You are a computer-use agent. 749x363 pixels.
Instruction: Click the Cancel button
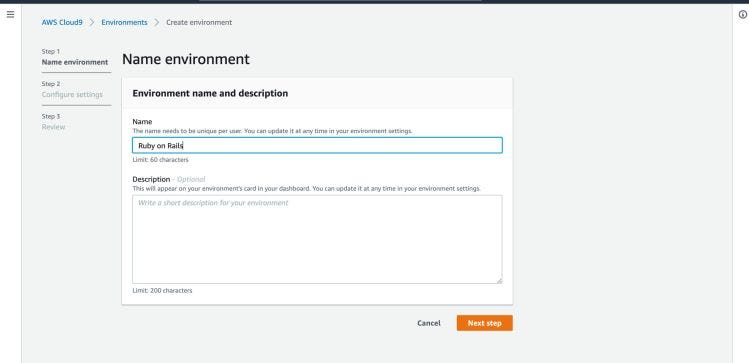point(428,323)
